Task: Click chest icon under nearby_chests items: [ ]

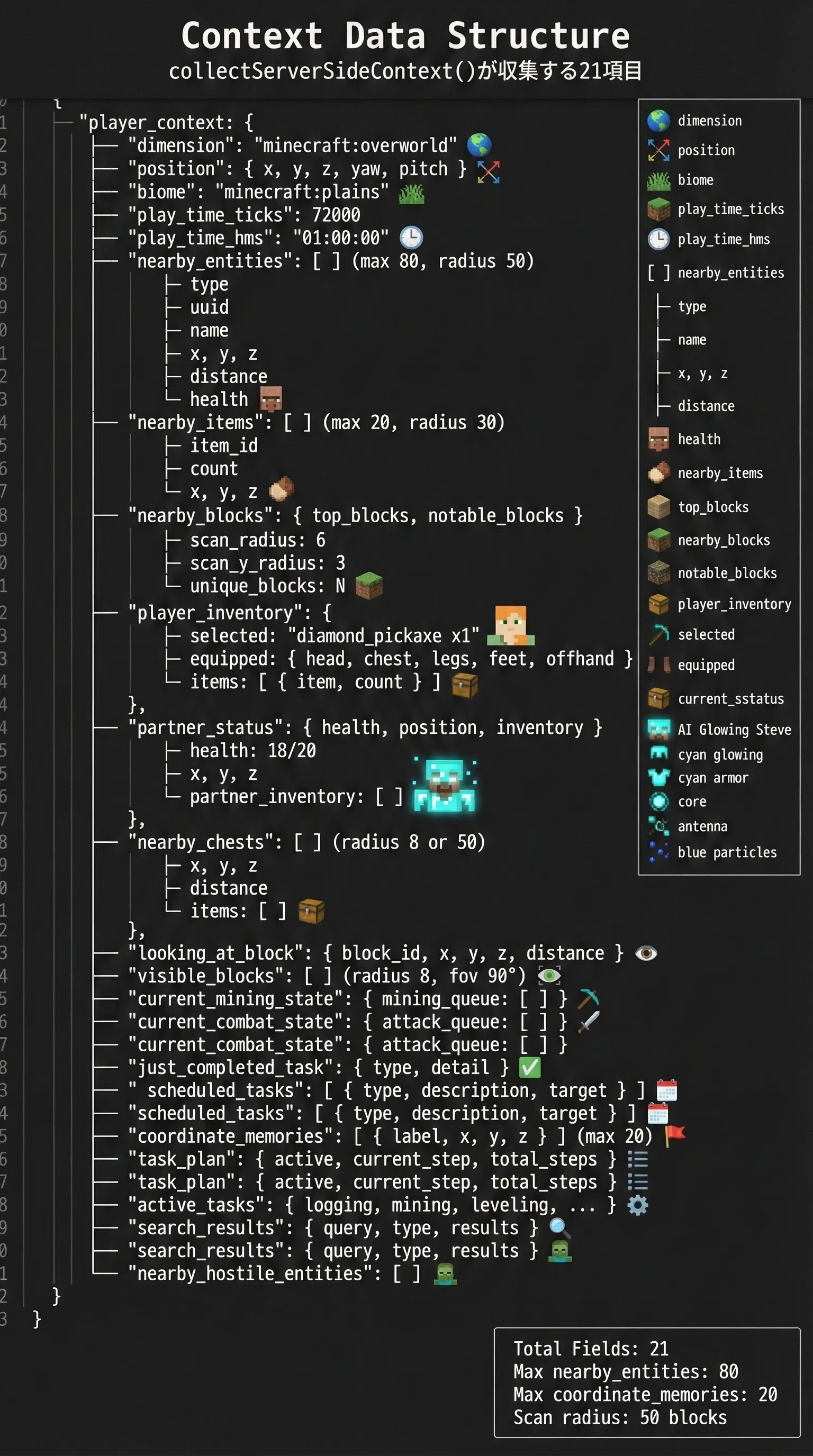Action: click(x=312, y=911)
